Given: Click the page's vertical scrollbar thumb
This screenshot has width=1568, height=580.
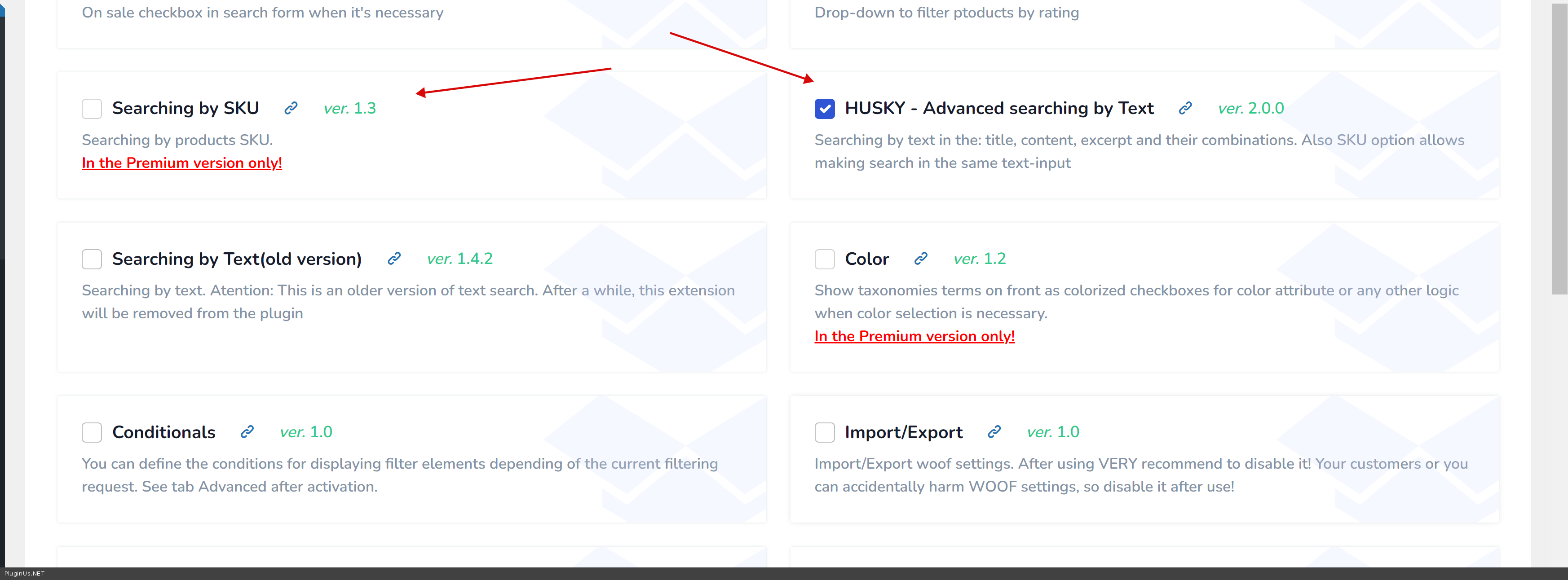Looking at the screenshot, I should [1559, 146].
